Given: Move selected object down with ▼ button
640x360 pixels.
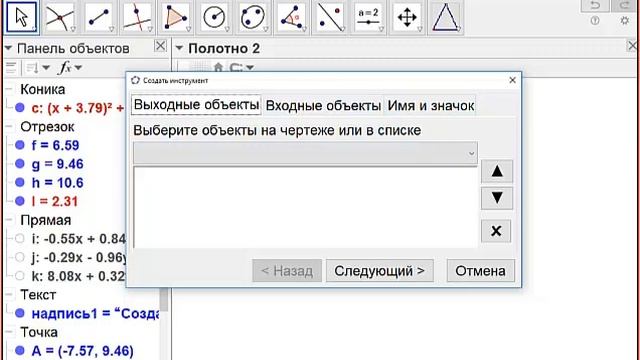Looking at the screenshot, I should click(x=497, y=198).
